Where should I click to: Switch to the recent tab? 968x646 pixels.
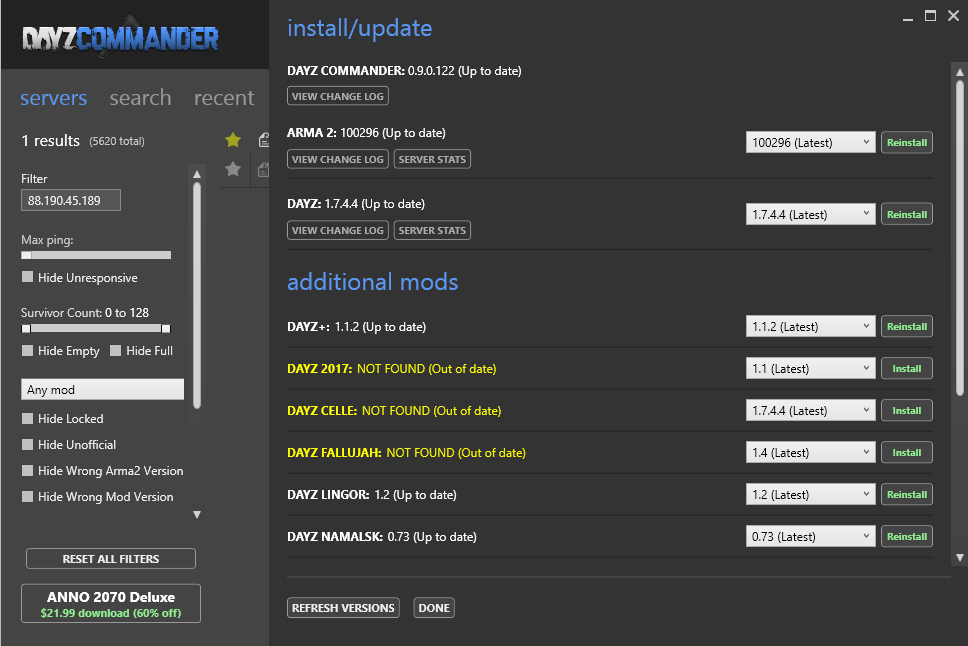click(x=224, y=98)
